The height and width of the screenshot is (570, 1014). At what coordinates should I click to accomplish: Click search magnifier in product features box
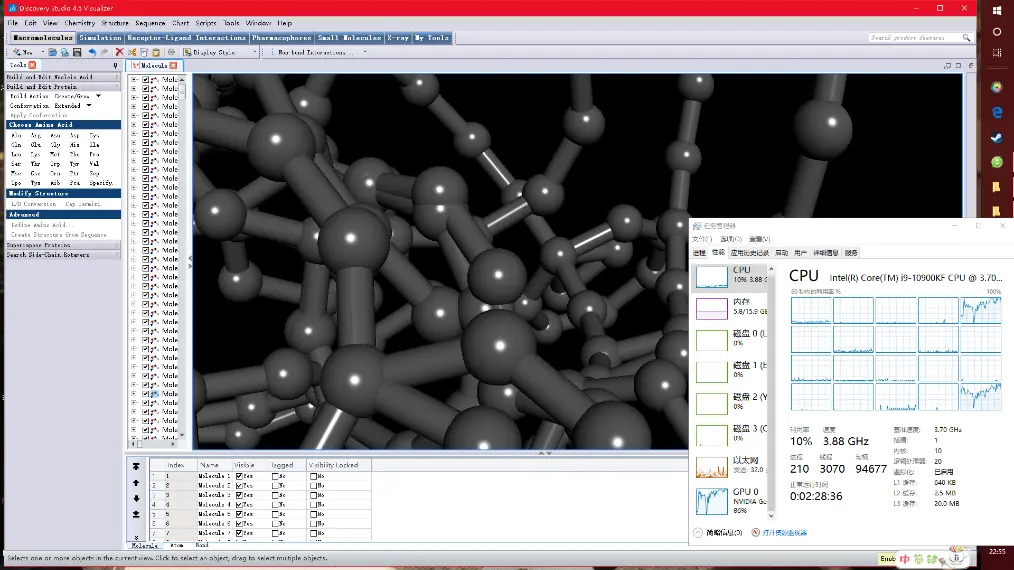pos(966,38)
